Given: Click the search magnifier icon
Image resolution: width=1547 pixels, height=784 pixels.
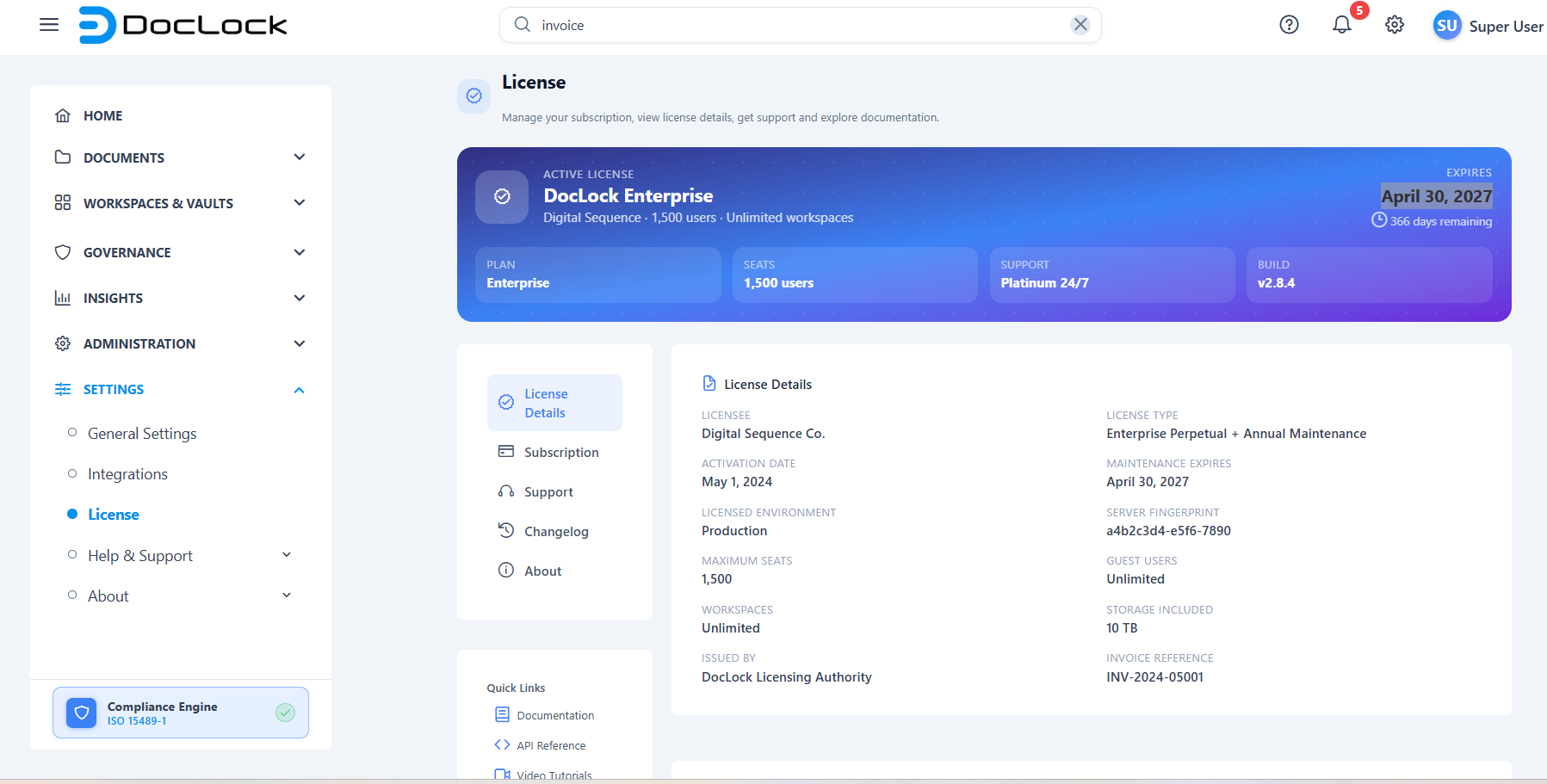Looking at the screenshot, I should click(x=523, y=25).
